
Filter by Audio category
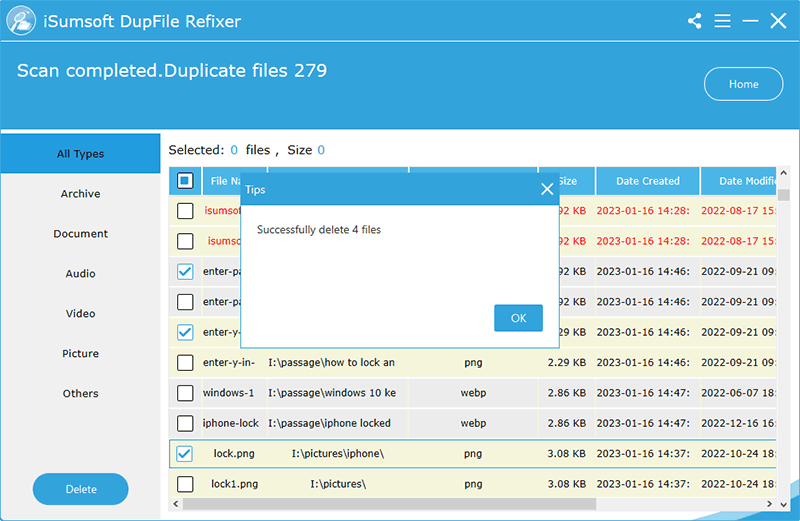tap(80, 274)
